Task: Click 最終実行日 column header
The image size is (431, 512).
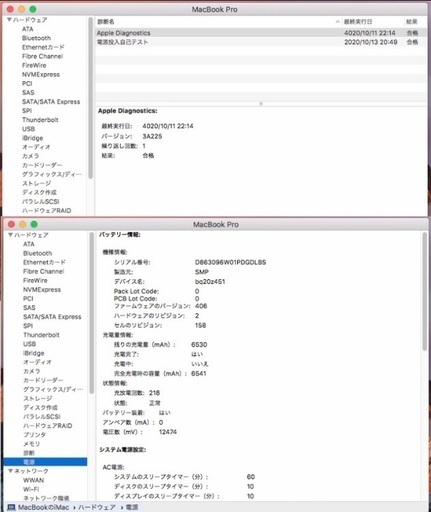Action: 358,22
